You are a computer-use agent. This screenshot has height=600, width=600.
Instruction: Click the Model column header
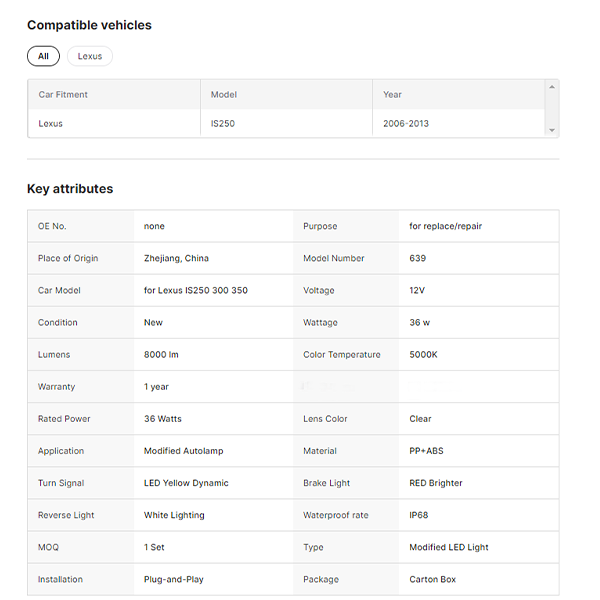click(x=223, y=95)
